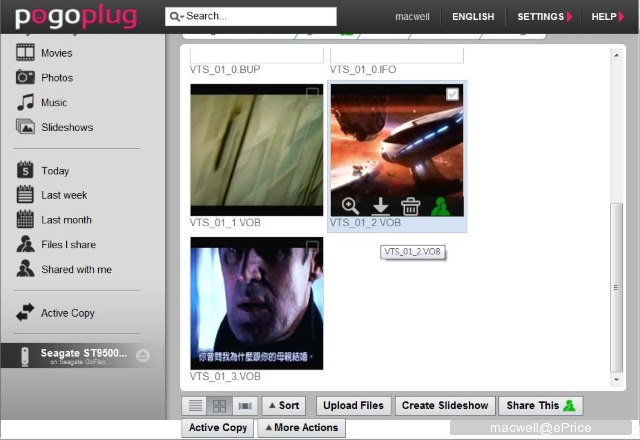Select the Last month calendar icon

(25, 219)
